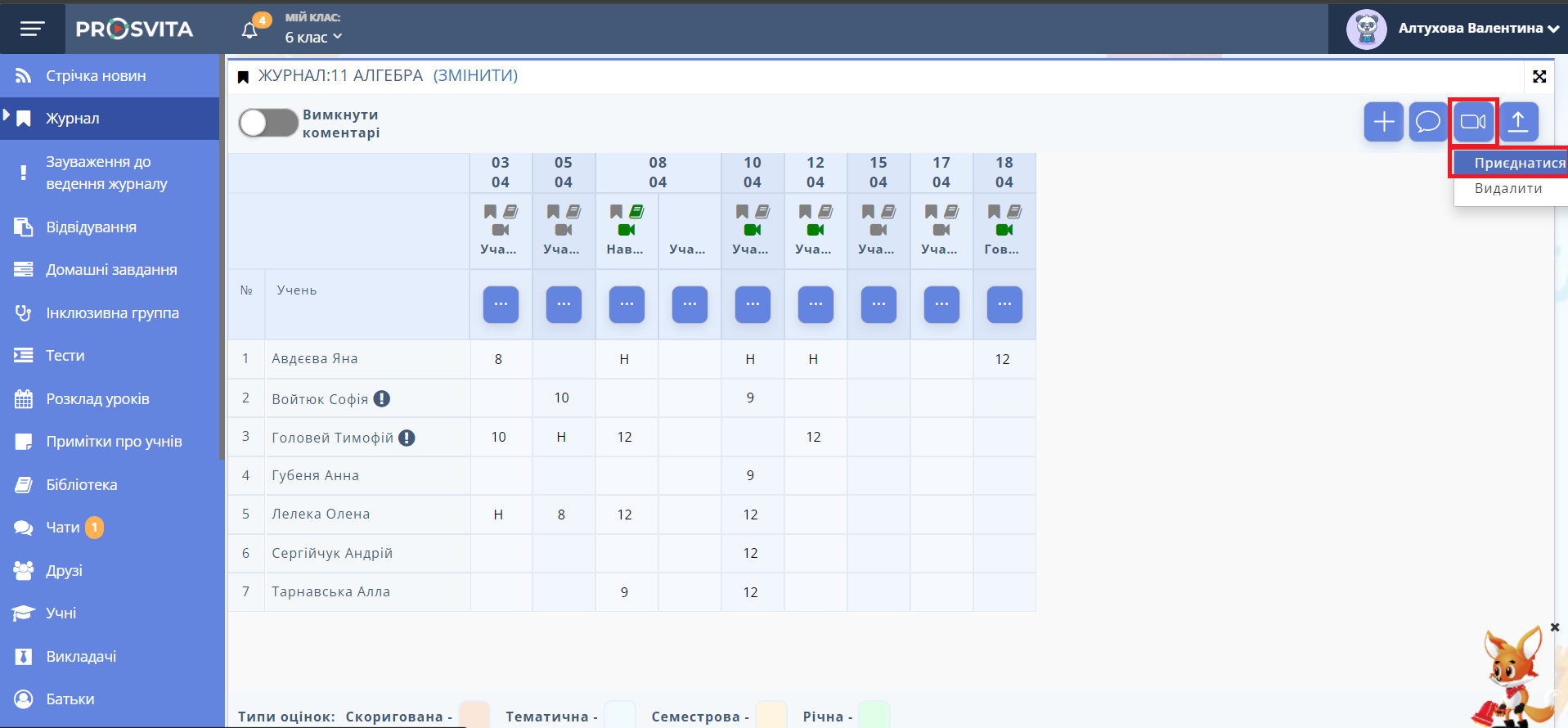Open the hamburger menu

[x=32, y=29]
